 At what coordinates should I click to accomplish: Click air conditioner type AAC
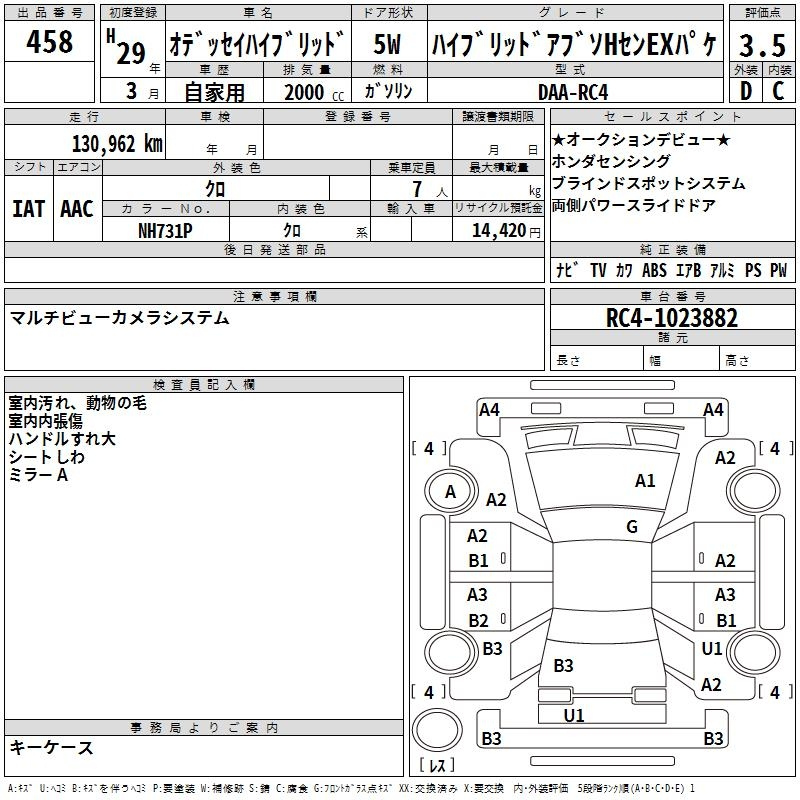coord(77,209)
